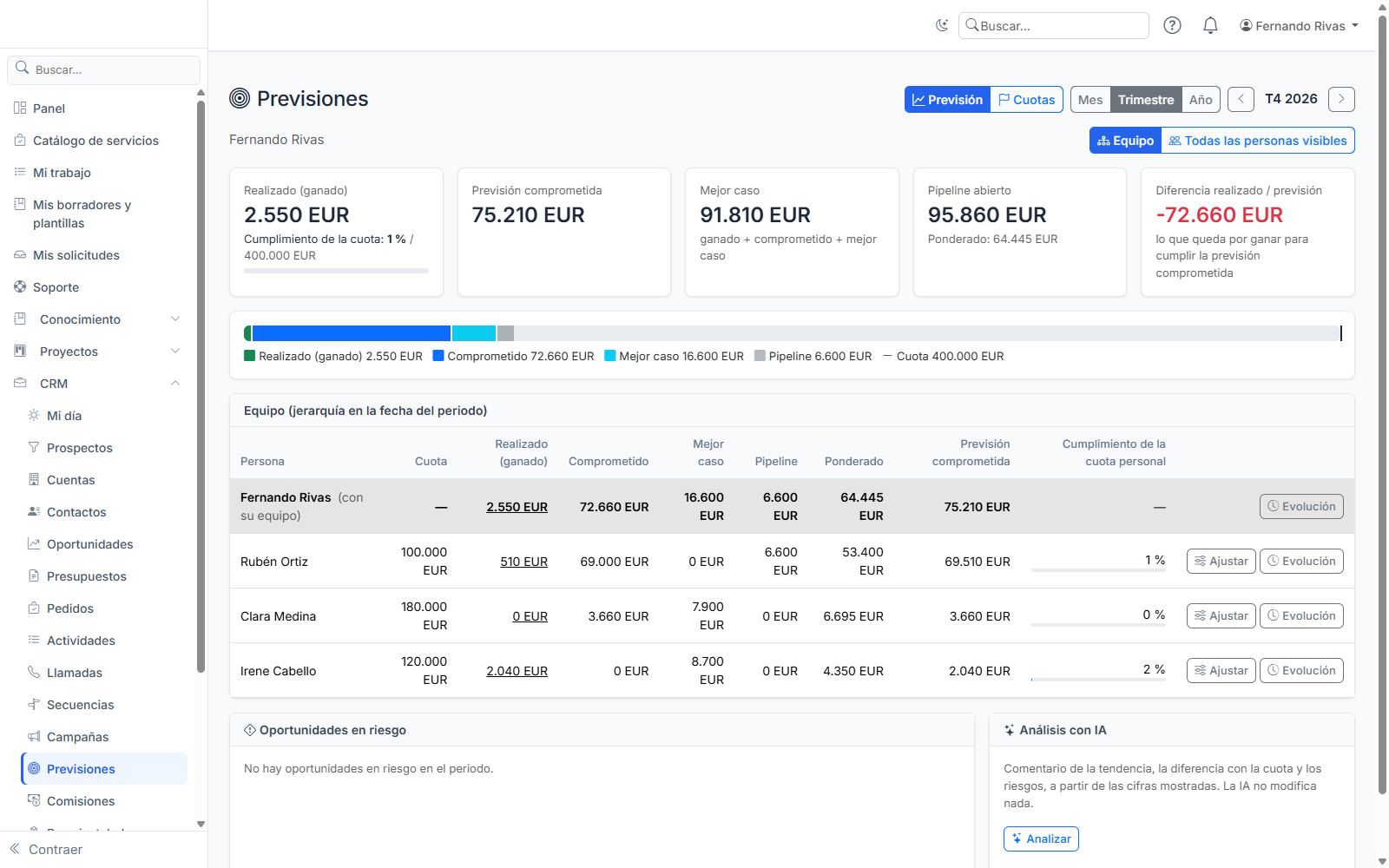
Task: Click Ajustar for Clara Medina
Action: [x=1221, y=616]
